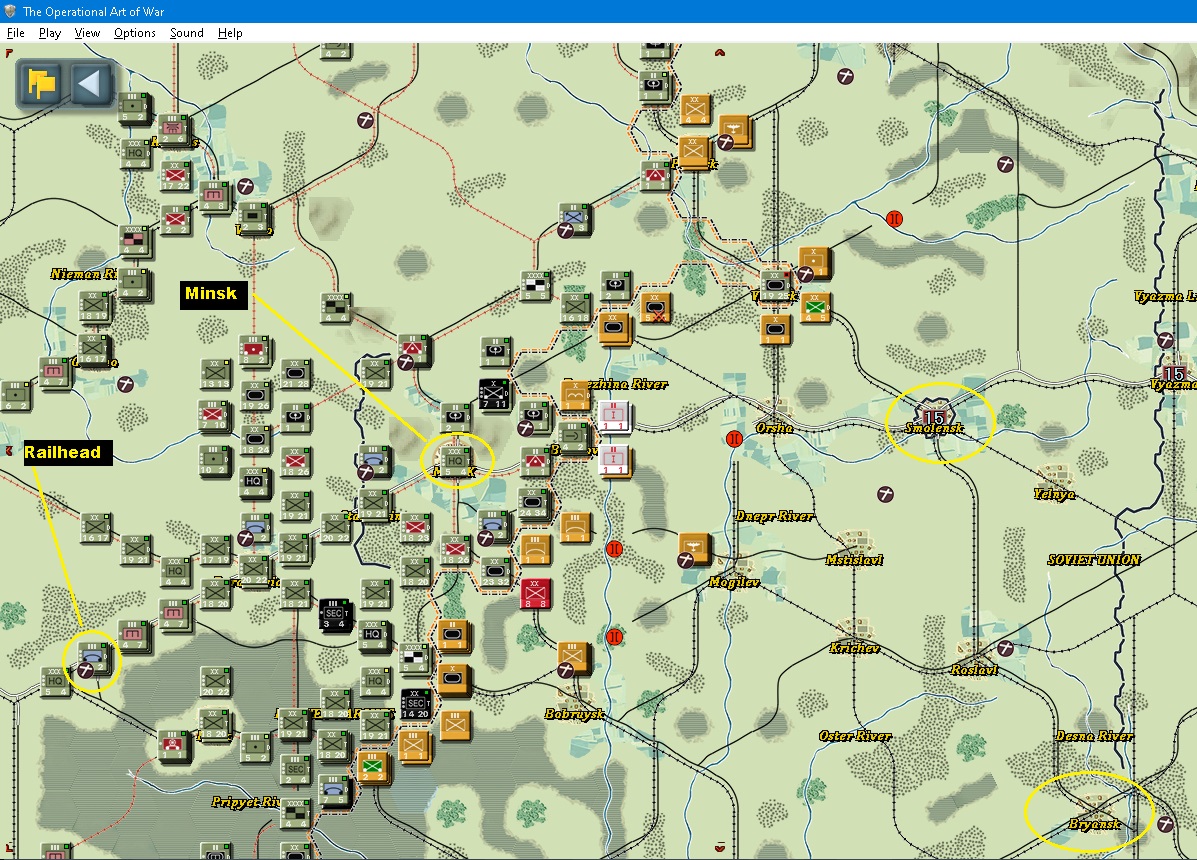Select the blue crossed unit with supply icon
Image resolution: width=1197 pixels, height=860 pixels.
[573, 220]
